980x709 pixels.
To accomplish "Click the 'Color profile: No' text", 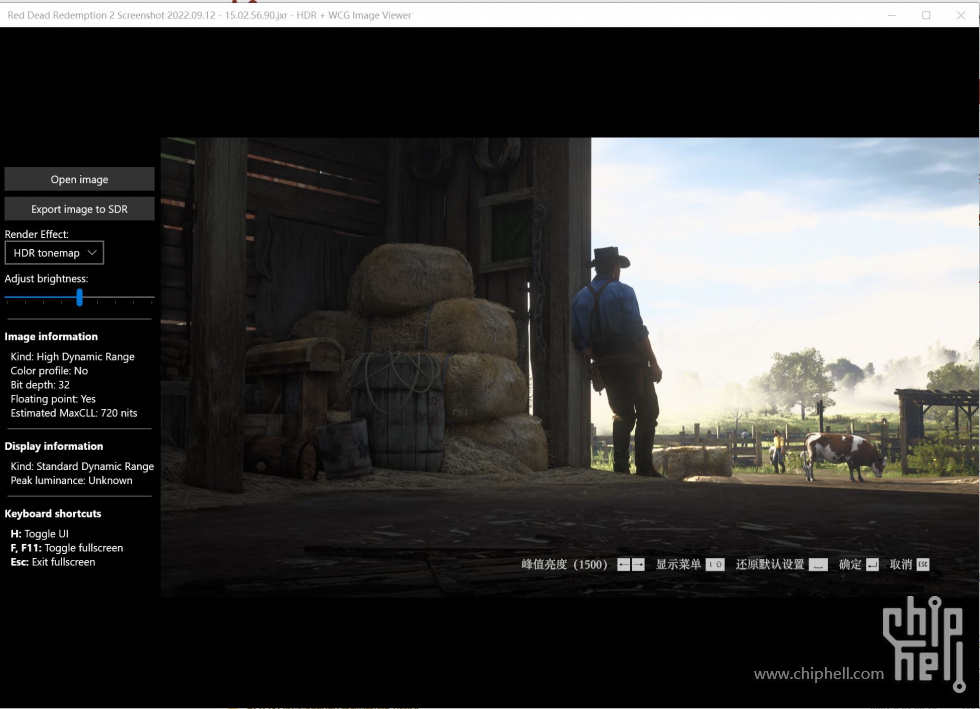I will (49, 371).
